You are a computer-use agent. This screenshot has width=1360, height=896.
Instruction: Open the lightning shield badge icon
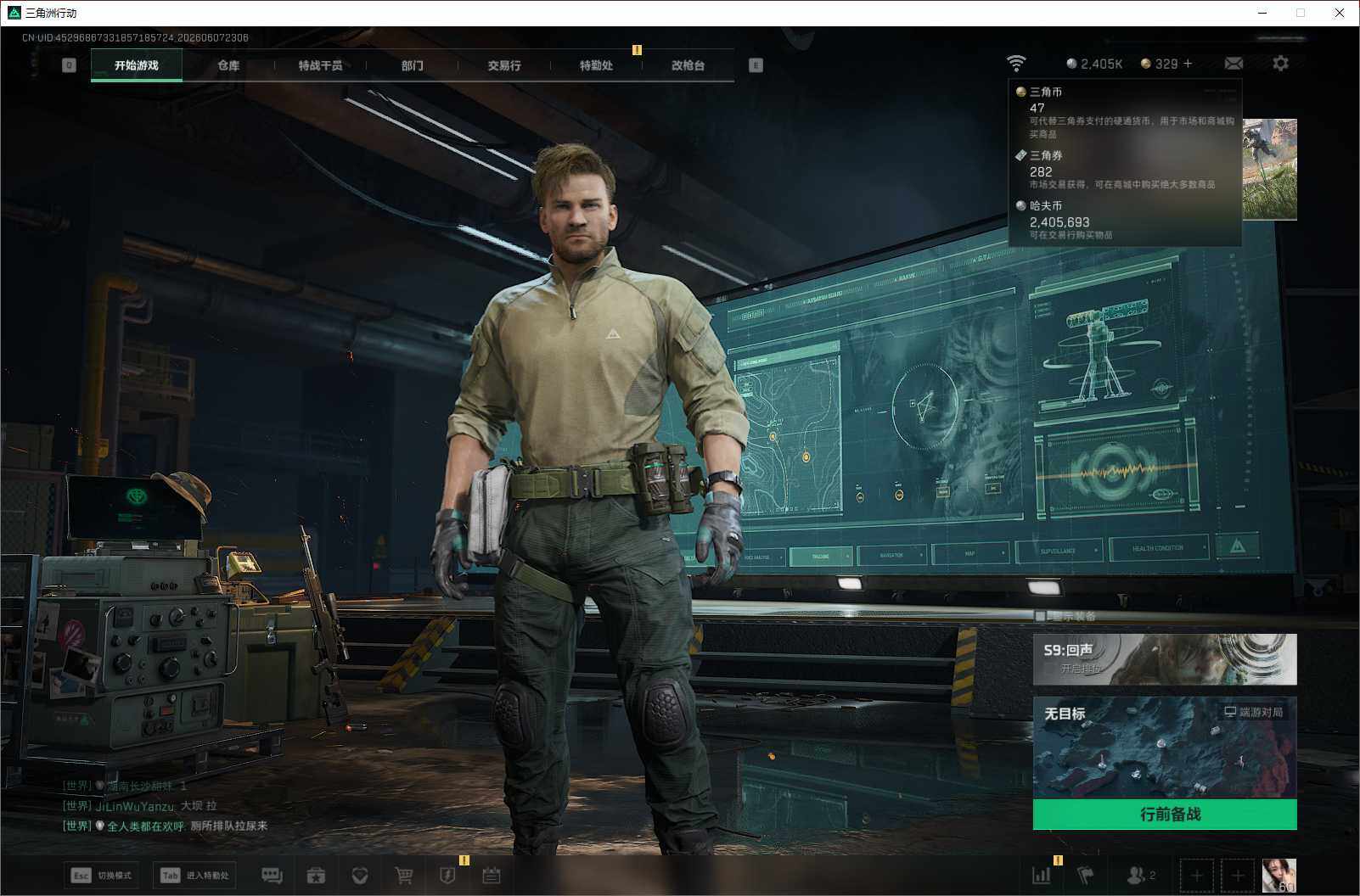[447, 875]
